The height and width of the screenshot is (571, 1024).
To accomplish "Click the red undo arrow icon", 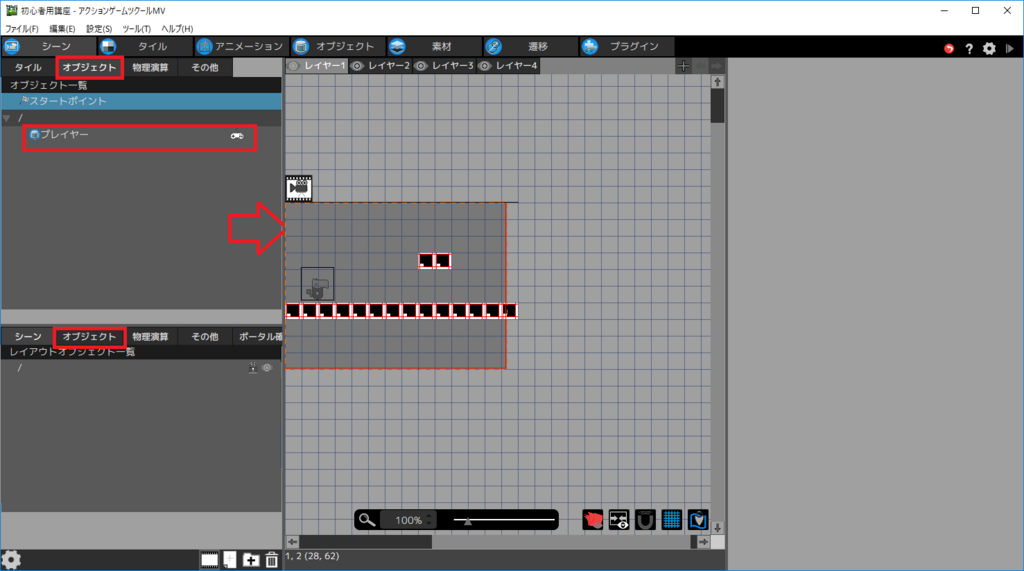I will click(949, 48).
